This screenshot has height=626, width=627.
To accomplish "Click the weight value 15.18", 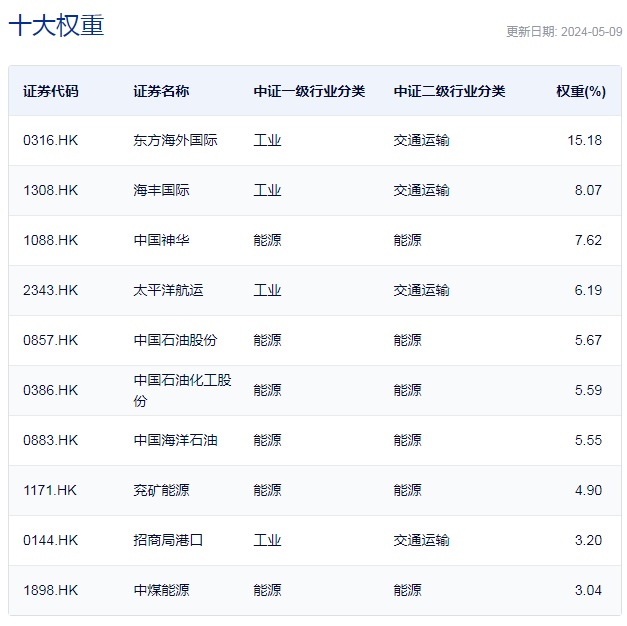I will (585, 140).
